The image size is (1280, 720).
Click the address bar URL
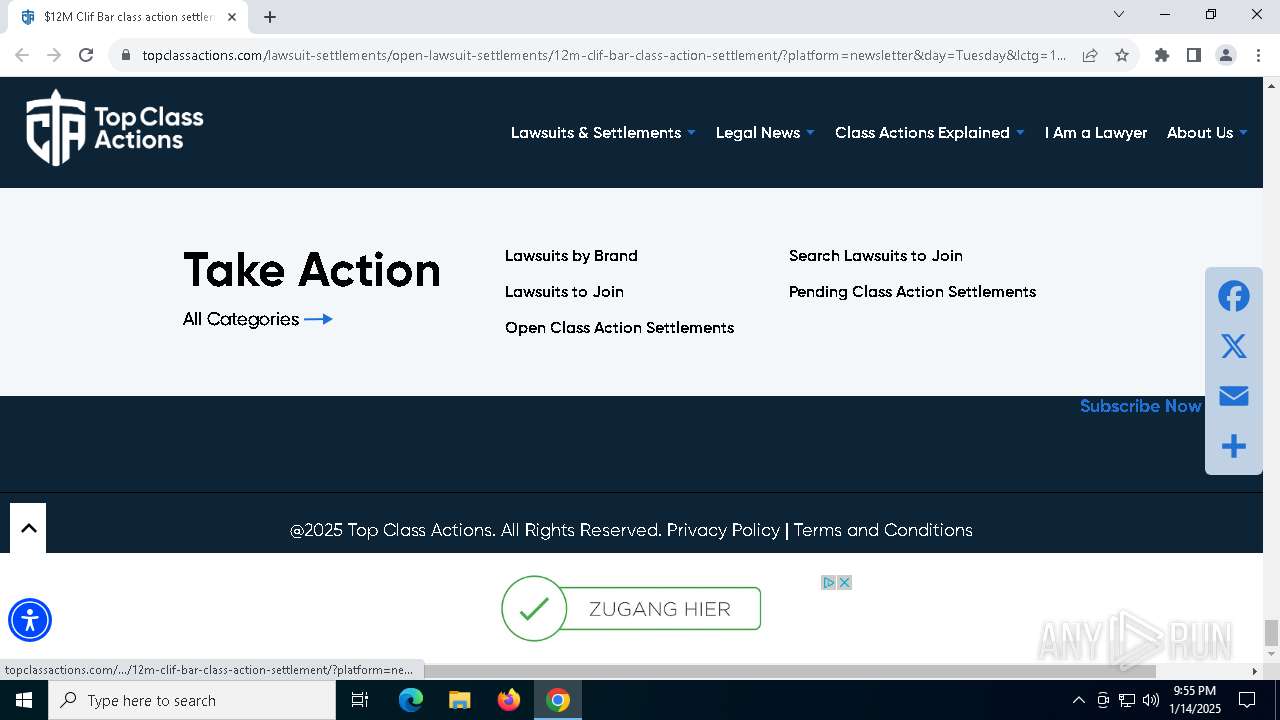point(604,55)
